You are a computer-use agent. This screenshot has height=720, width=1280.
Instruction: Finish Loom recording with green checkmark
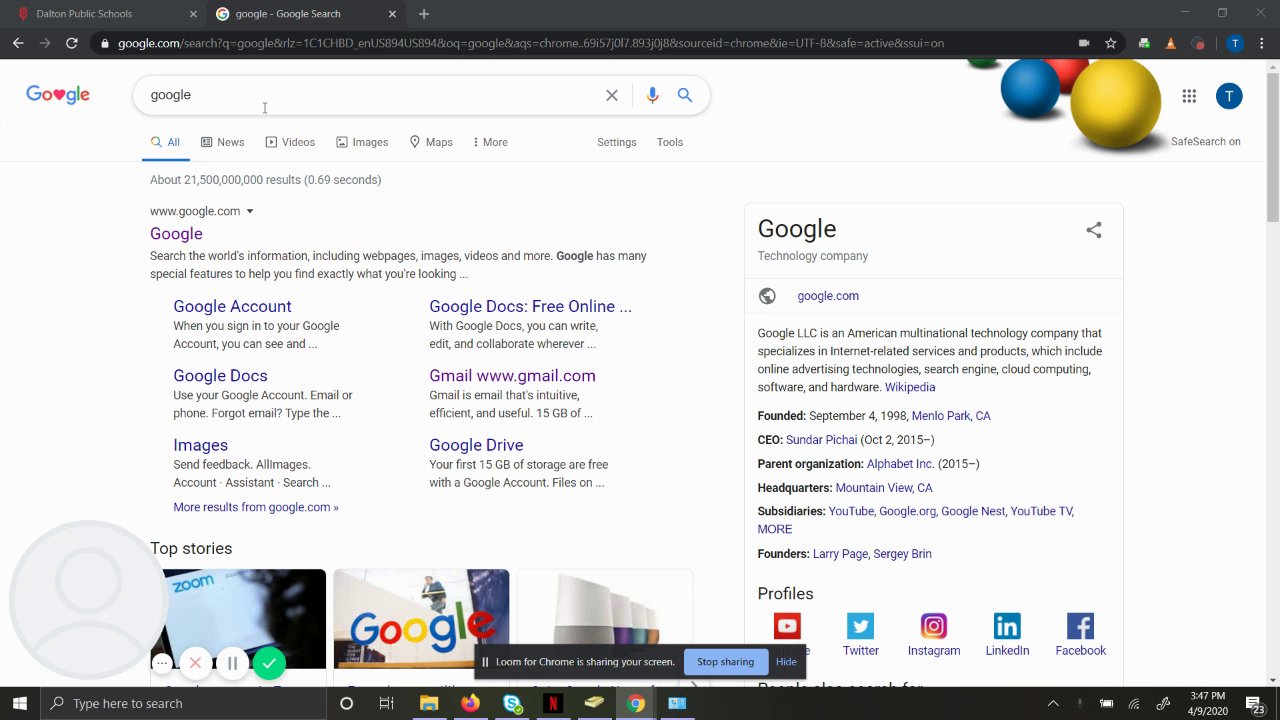(269, 662)
